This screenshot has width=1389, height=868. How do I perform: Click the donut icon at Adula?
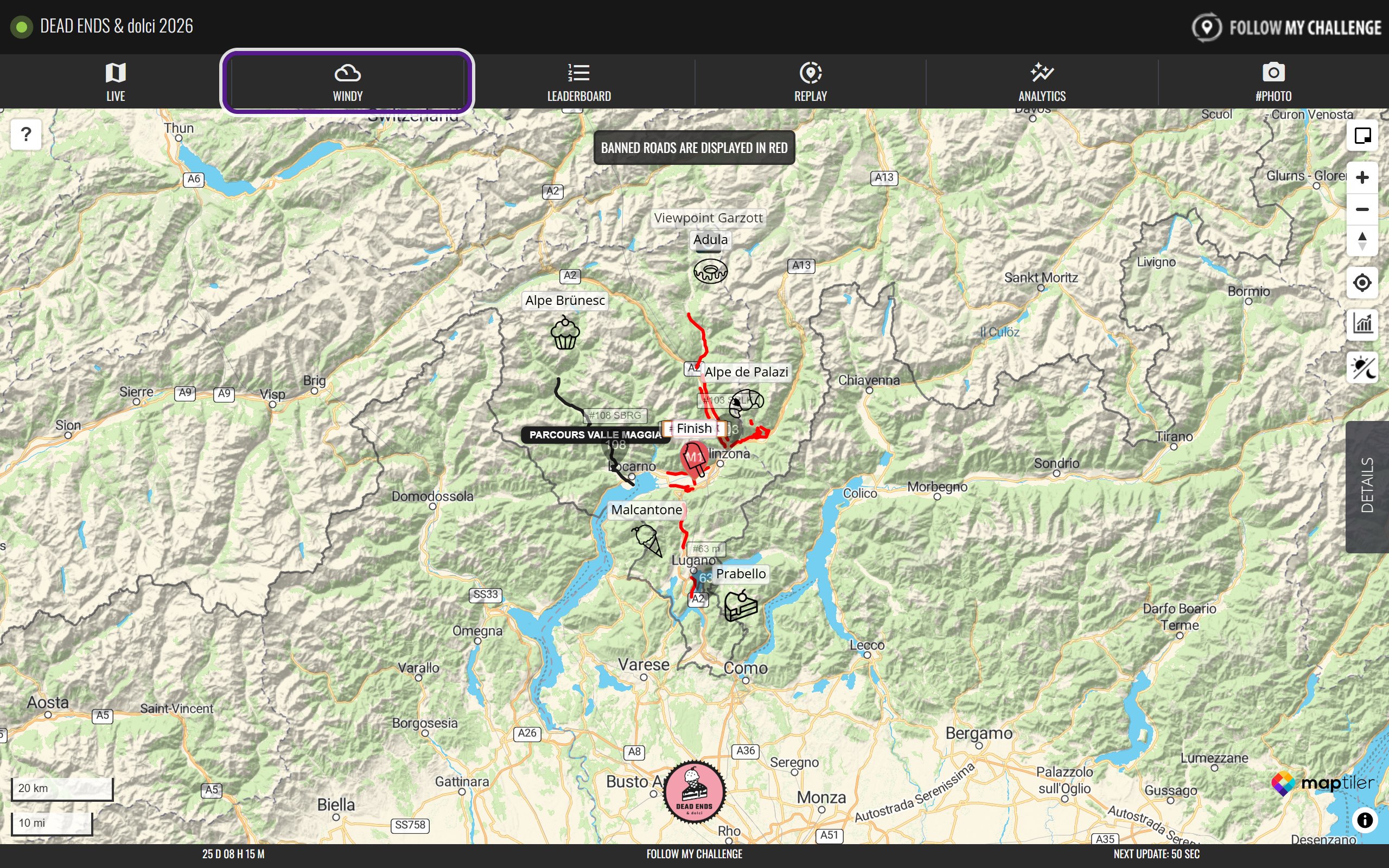click(x=710, y=271)
